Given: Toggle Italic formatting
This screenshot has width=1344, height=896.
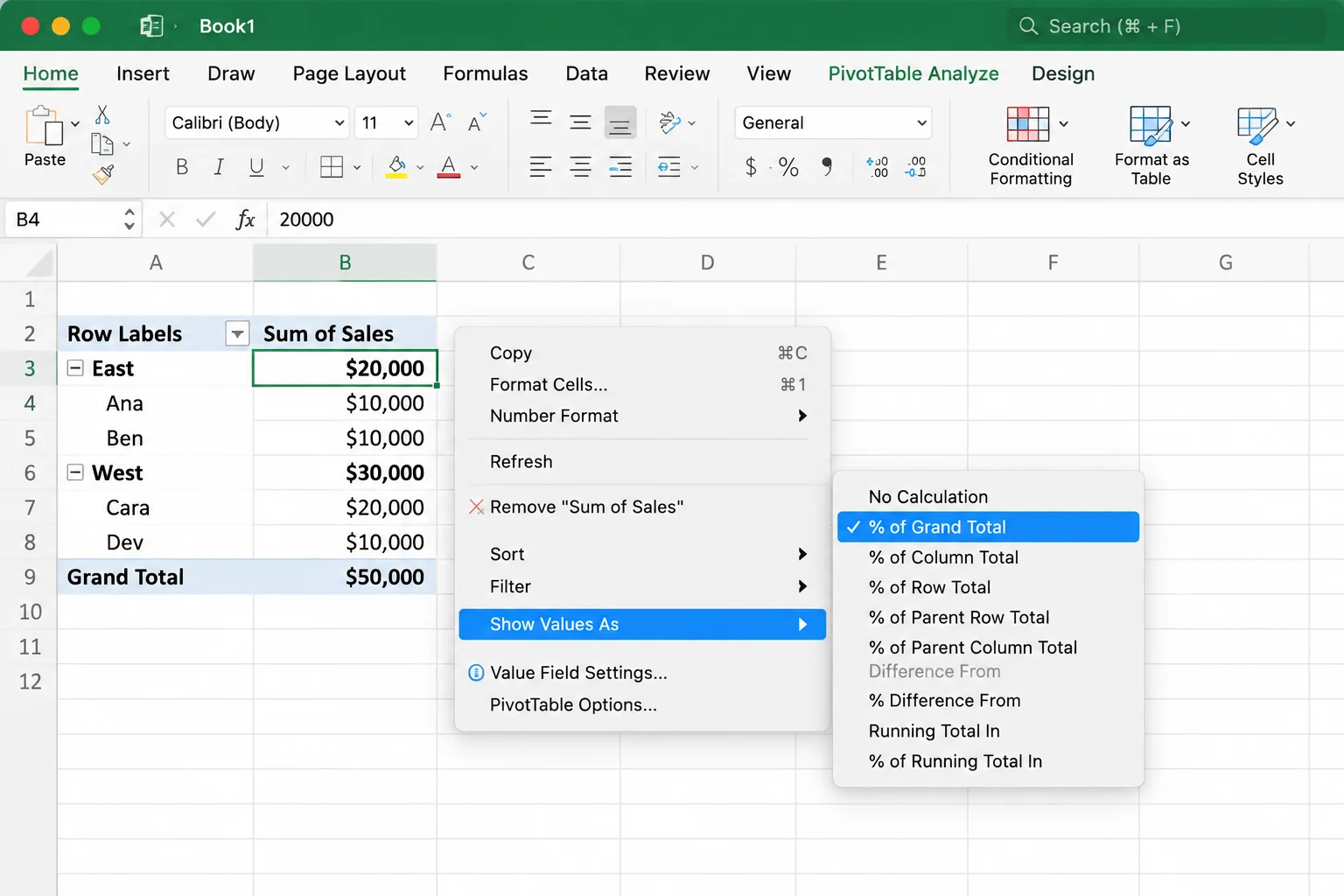Looking at the screenshot, I should click(219, 167).
